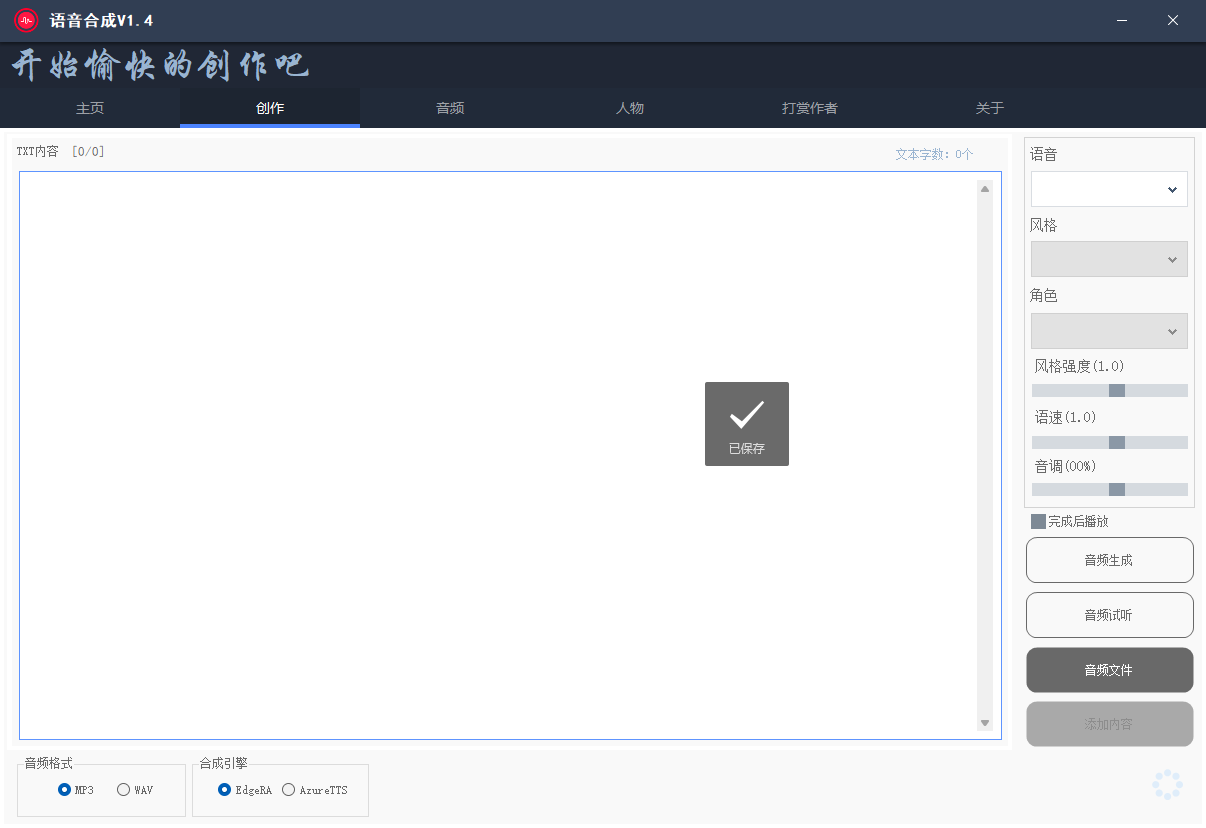Click the 添加内容 button
Viewport: 1206px width, 828px height.
(x=1110, y=724)
